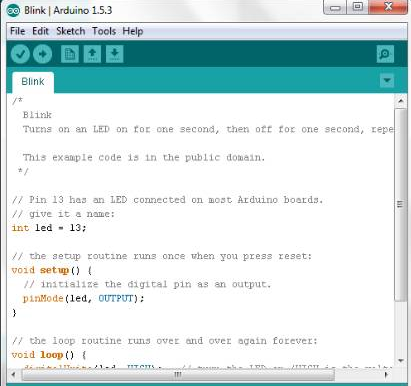This screenshot has height=386, width=411.
Task: Click the Arduino logo in the title bar
Action: pos(13,11)
